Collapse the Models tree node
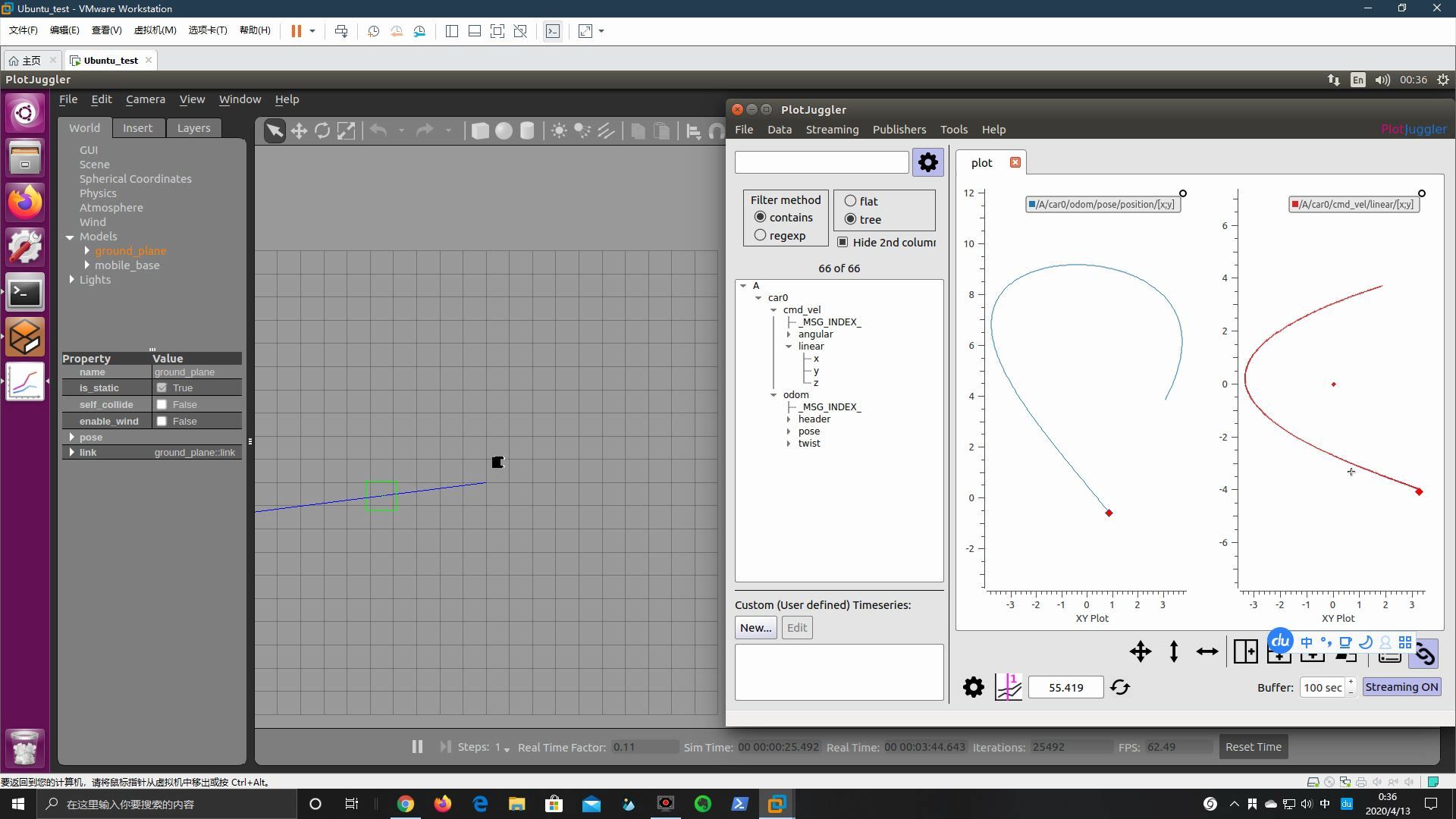Image resolution: width=1456 pixels, height=819 pixels. tap(70, 237)
